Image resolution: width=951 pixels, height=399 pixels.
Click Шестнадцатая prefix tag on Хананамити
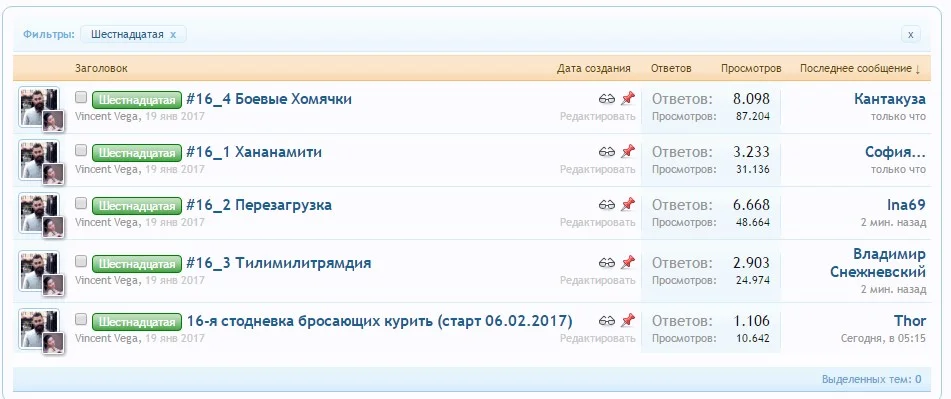coord(137,152)
